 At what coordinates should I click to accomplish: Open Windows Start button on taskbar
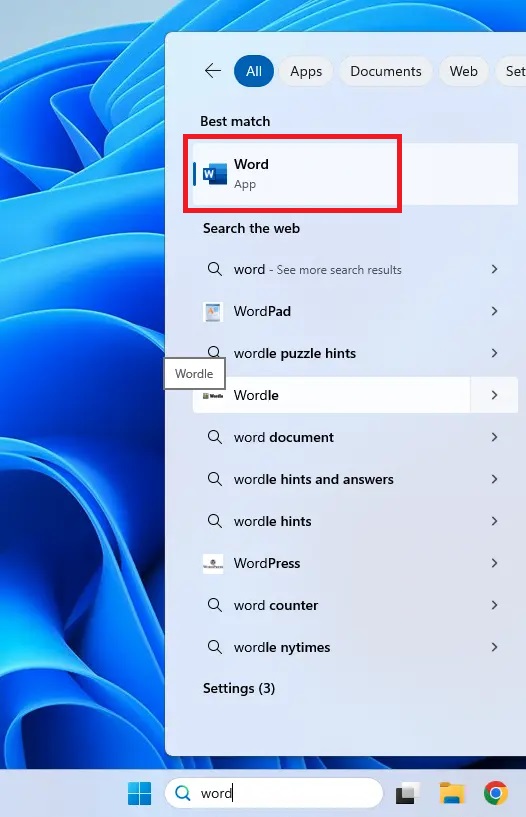(x=140, y=793)
